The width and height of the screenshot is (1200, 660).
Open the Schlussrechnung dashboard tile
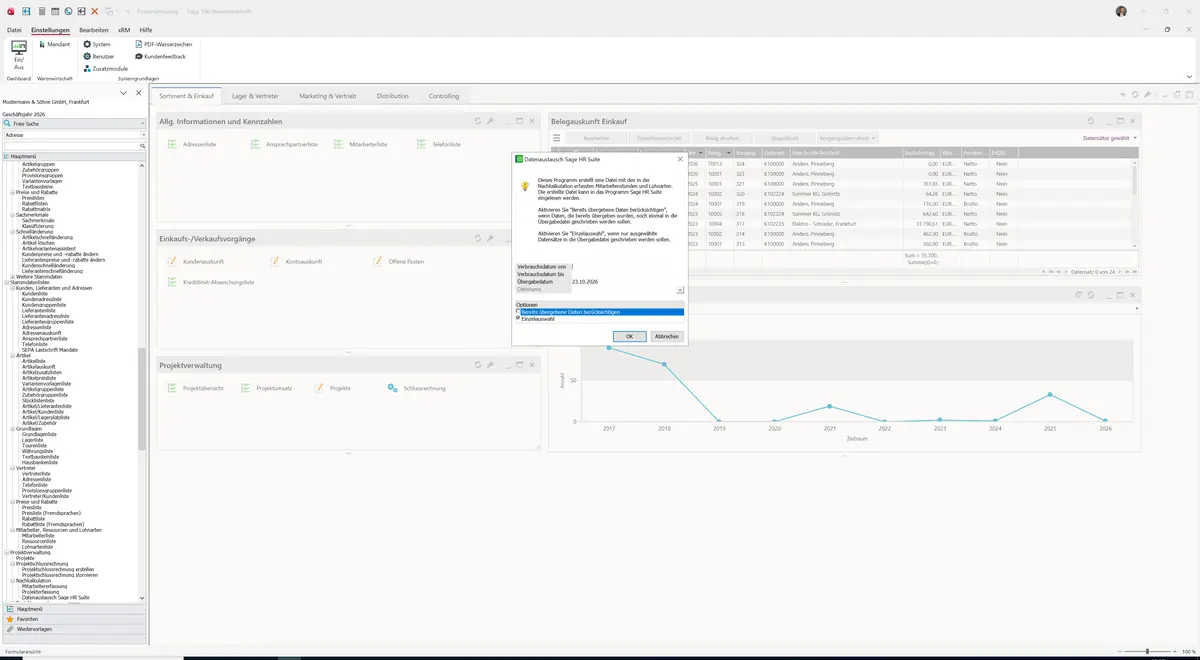point(416,388)
